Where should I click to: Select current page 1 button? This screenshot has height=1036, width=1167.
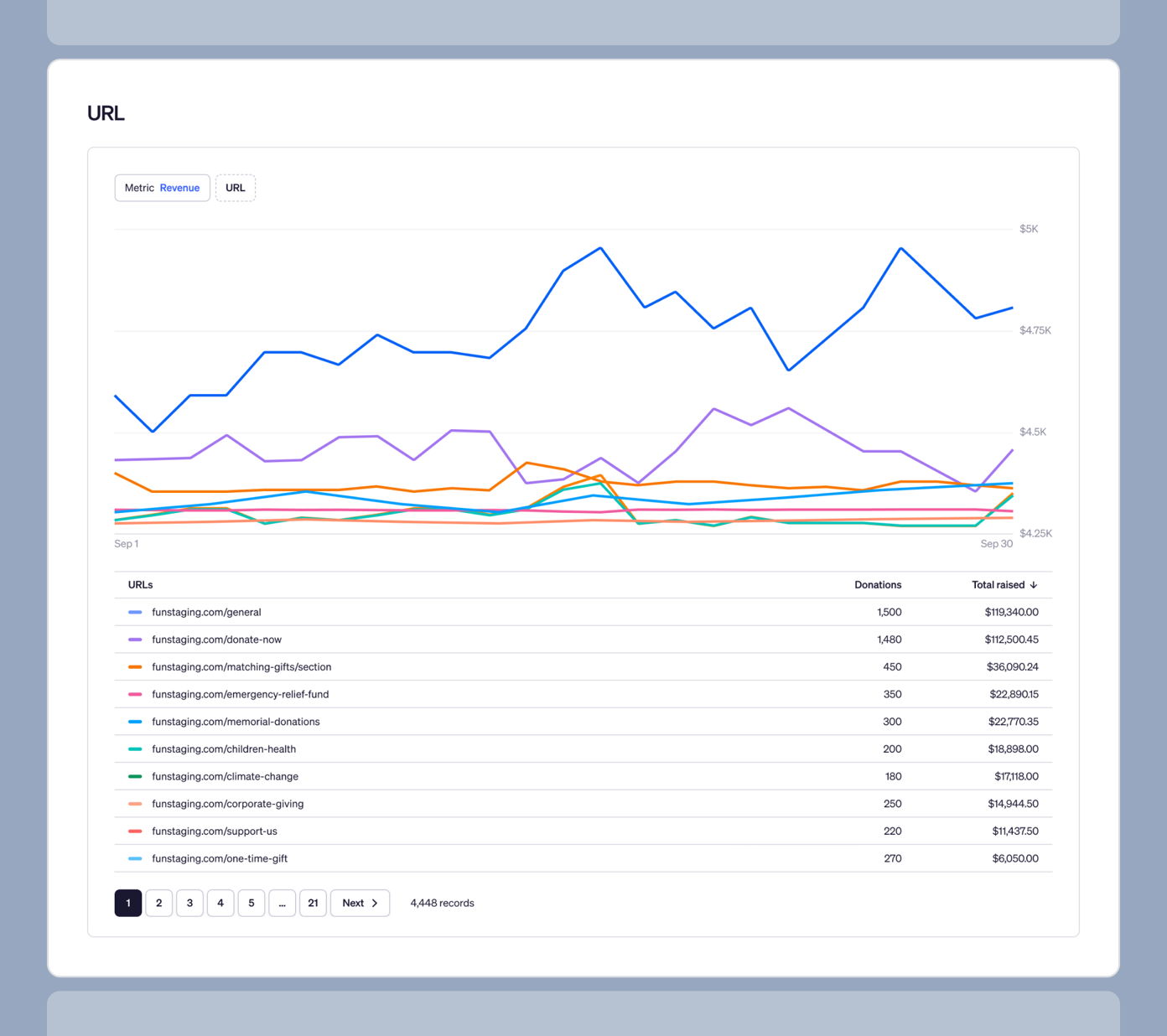click(x=128, y=903)
